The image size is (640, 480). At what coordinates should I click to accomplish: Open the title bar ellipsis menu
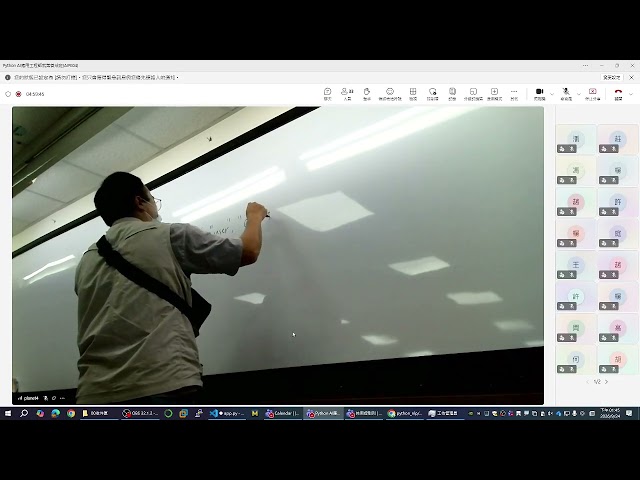pyautogui.click(x=585, y=65)
